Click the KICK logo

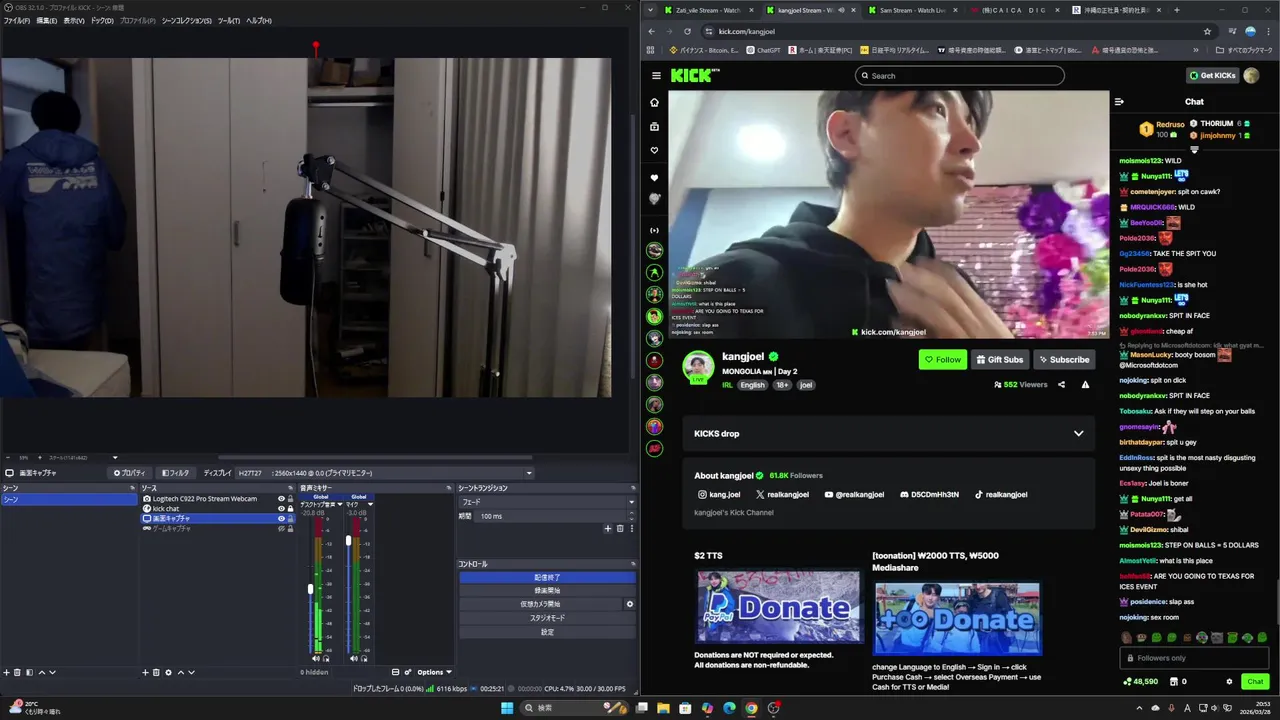(693, 75)
